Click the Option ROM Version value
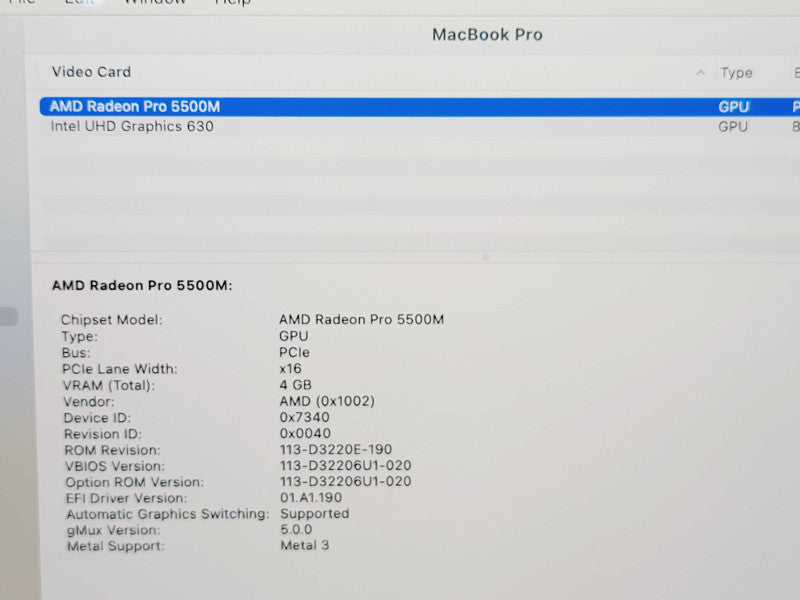Screen dimensions: 800x600 345,481
